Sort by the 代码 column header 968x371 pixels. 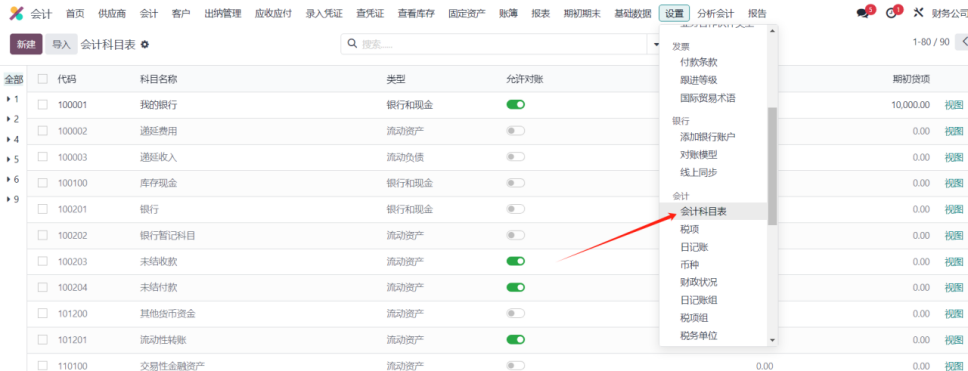coord(67,79)
